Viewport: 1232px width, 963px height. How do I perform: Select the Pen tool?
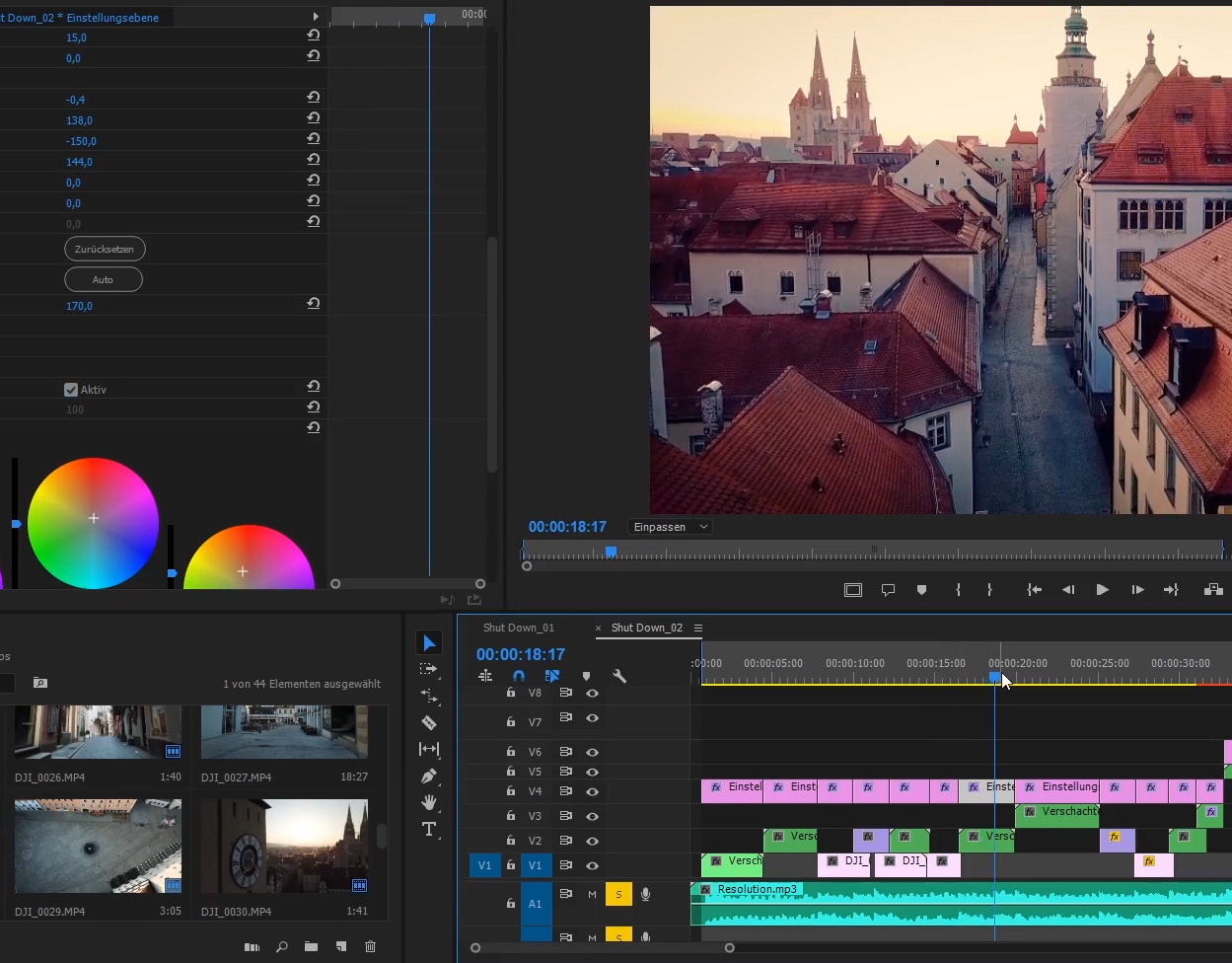pos(429,777)
